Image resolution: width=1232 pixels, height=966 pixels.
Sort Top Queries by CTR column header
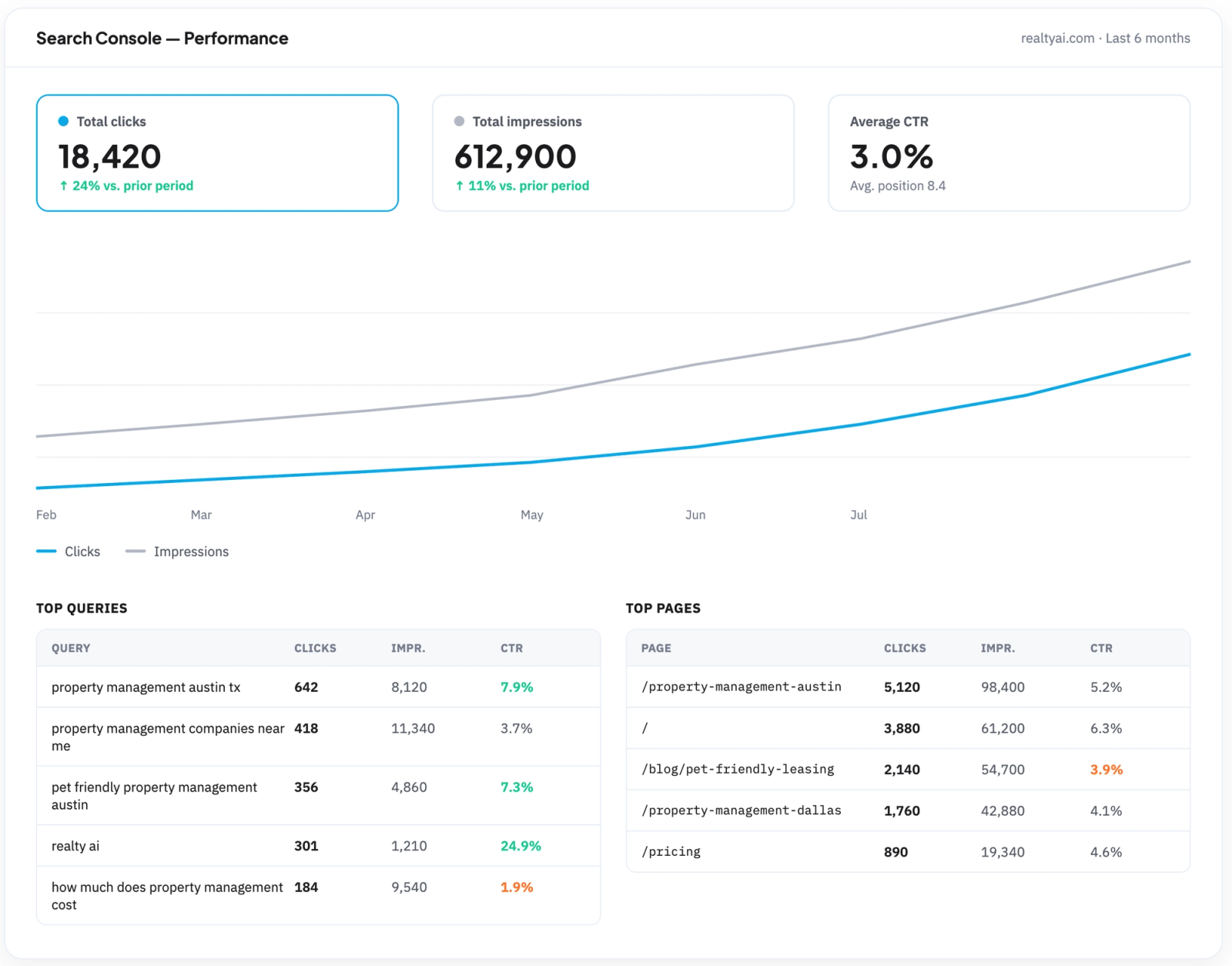(511, 648)
